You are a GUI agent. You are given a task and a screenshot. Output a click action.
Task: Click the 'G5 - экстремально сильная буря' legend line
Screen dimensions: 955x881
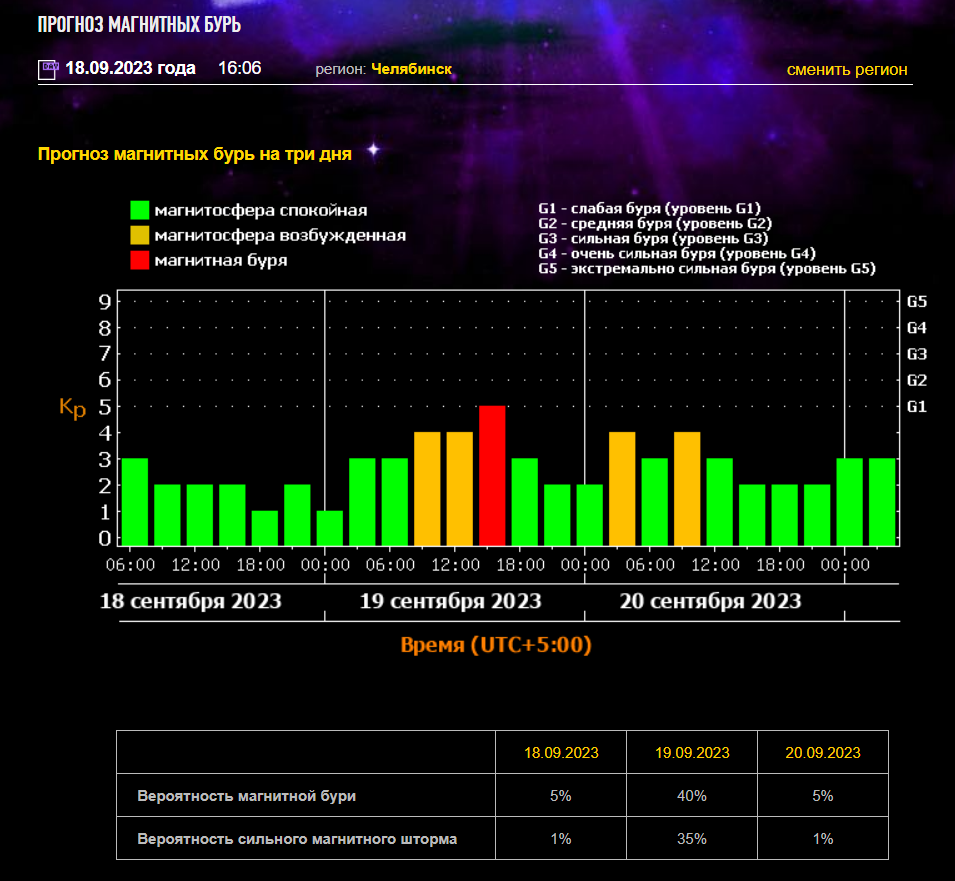click(707, 269)
